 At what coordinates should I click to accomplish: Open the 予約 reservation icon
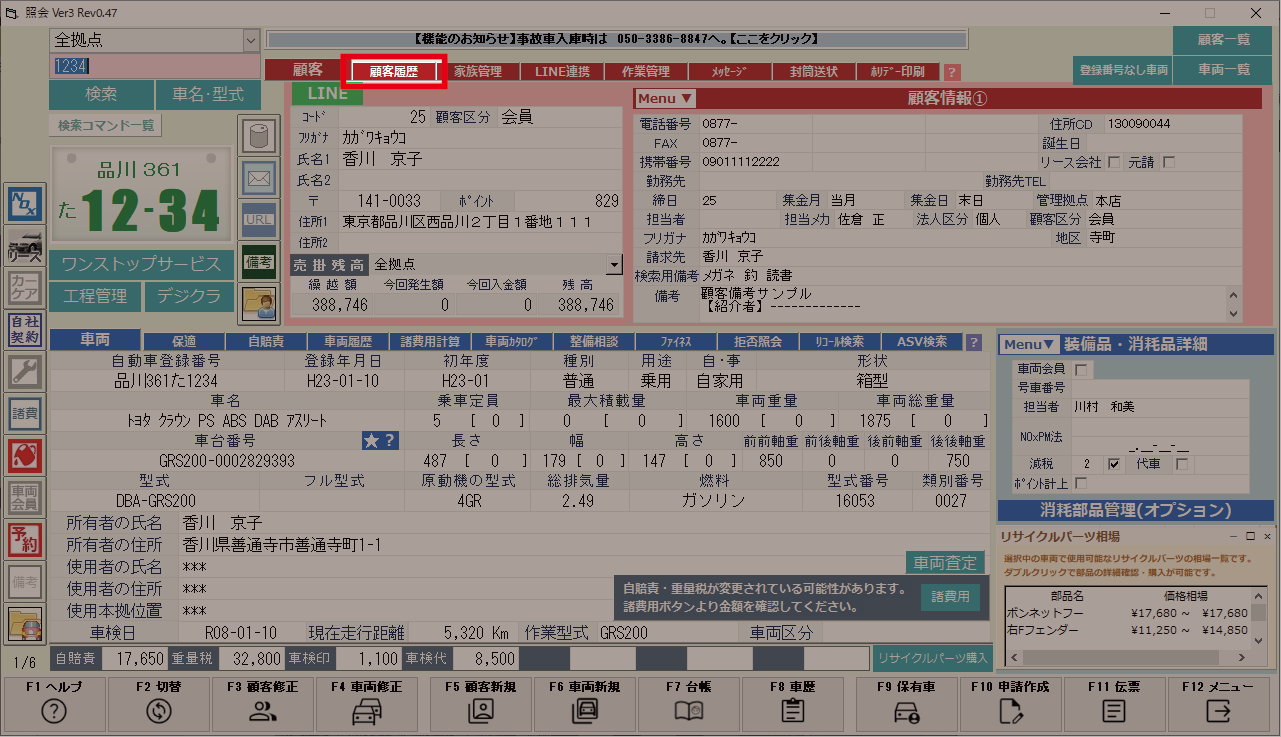pos(25,540)
